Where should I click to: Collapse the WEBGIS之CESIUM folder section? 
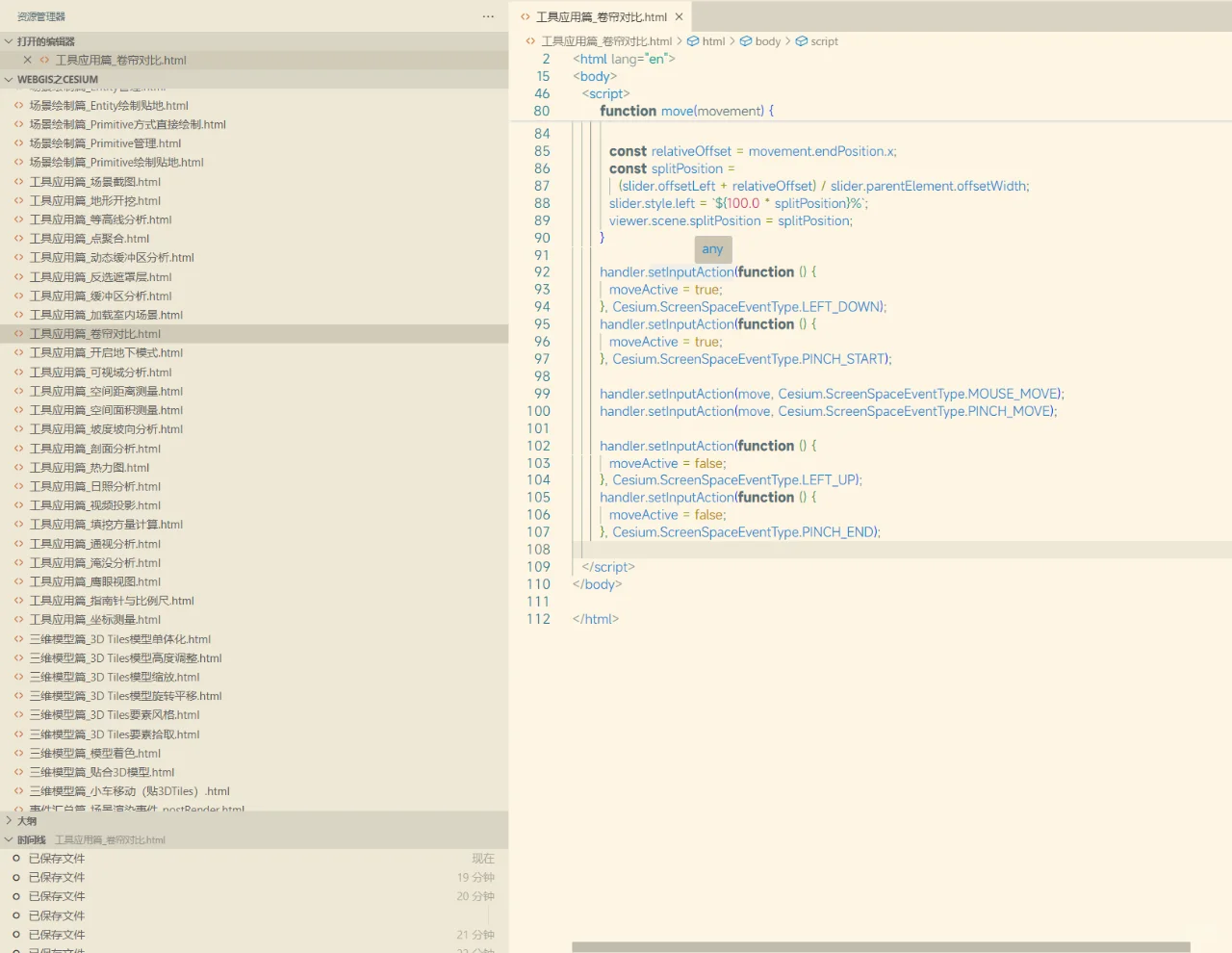[9, 80]
